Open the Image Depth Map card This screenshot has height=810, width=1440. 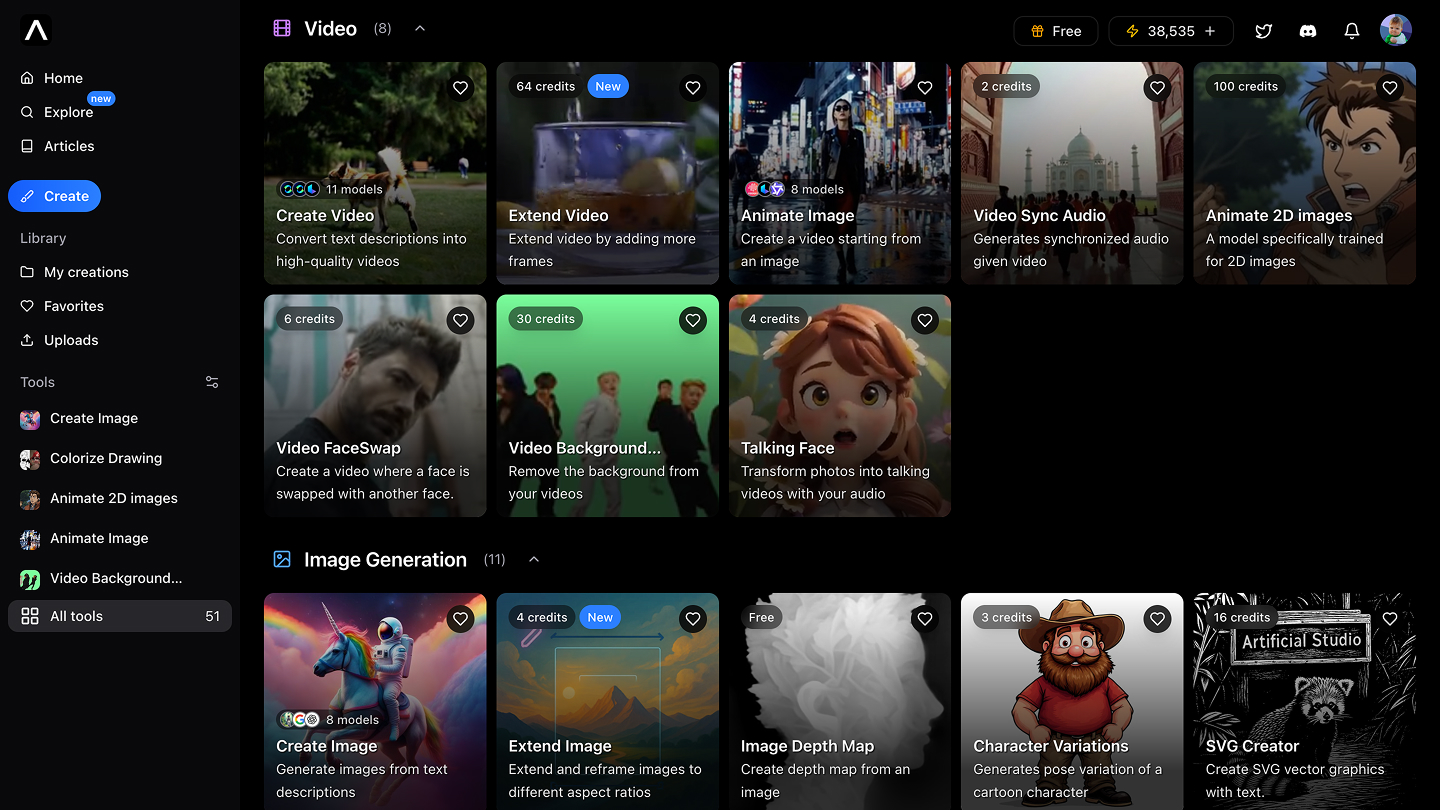[840, 701]
